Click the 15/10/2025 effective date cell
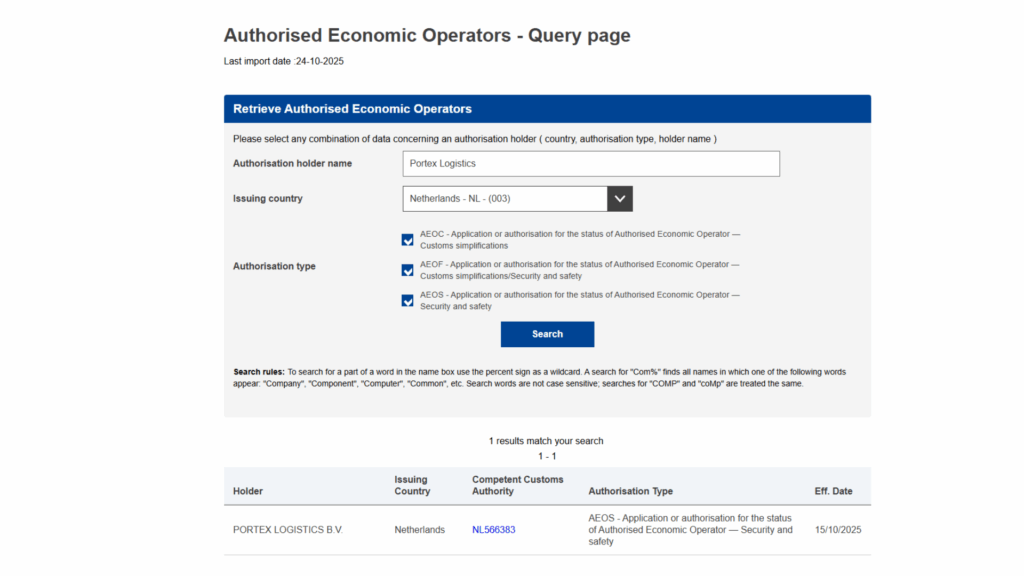This screenshot has width=1024, height=576. click(x=838, y=530)
